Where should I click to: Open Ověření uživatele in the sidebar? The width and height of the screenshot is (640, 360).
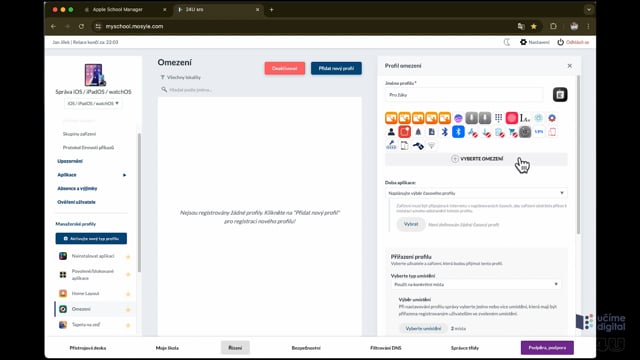[x=76, y=202]
